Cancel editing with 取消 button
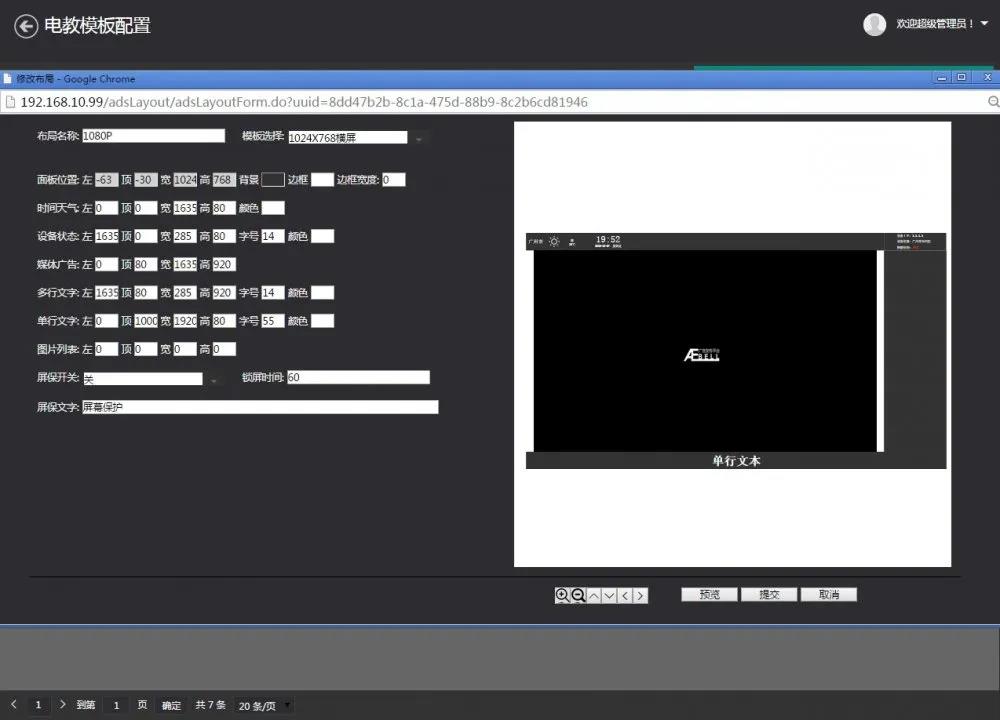Viewport: 1000px width, 720px height. coord(828,594)
